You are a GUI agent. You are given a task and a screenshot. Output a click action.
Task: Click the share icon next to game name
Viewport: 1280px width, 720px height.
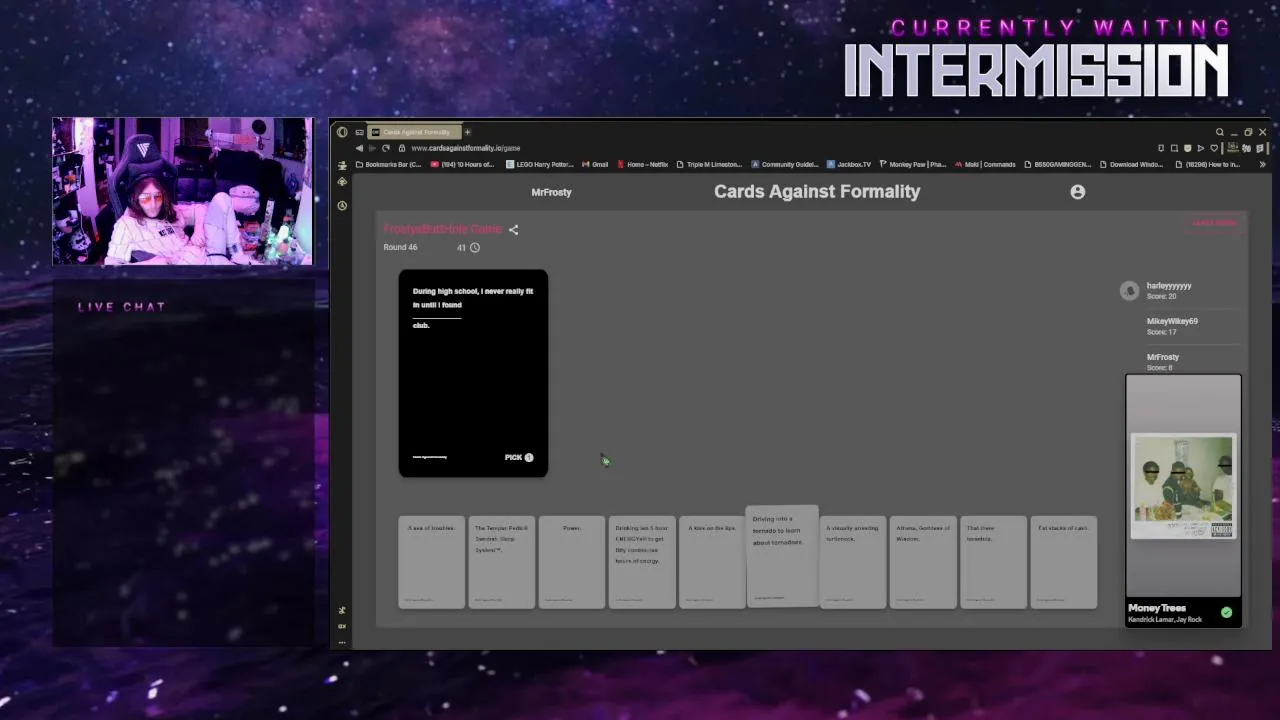[513, 230]
